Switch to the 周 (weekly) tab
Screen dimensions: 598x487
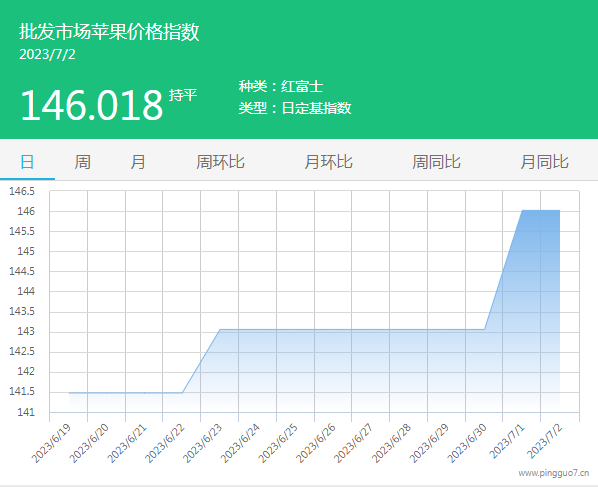82,162
